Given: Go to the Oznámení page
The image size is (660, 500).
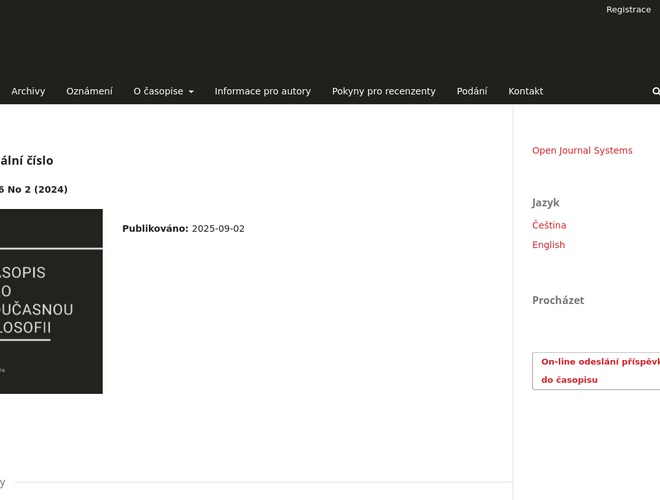Looking at the screenshot, I should (x=89, y=91).
